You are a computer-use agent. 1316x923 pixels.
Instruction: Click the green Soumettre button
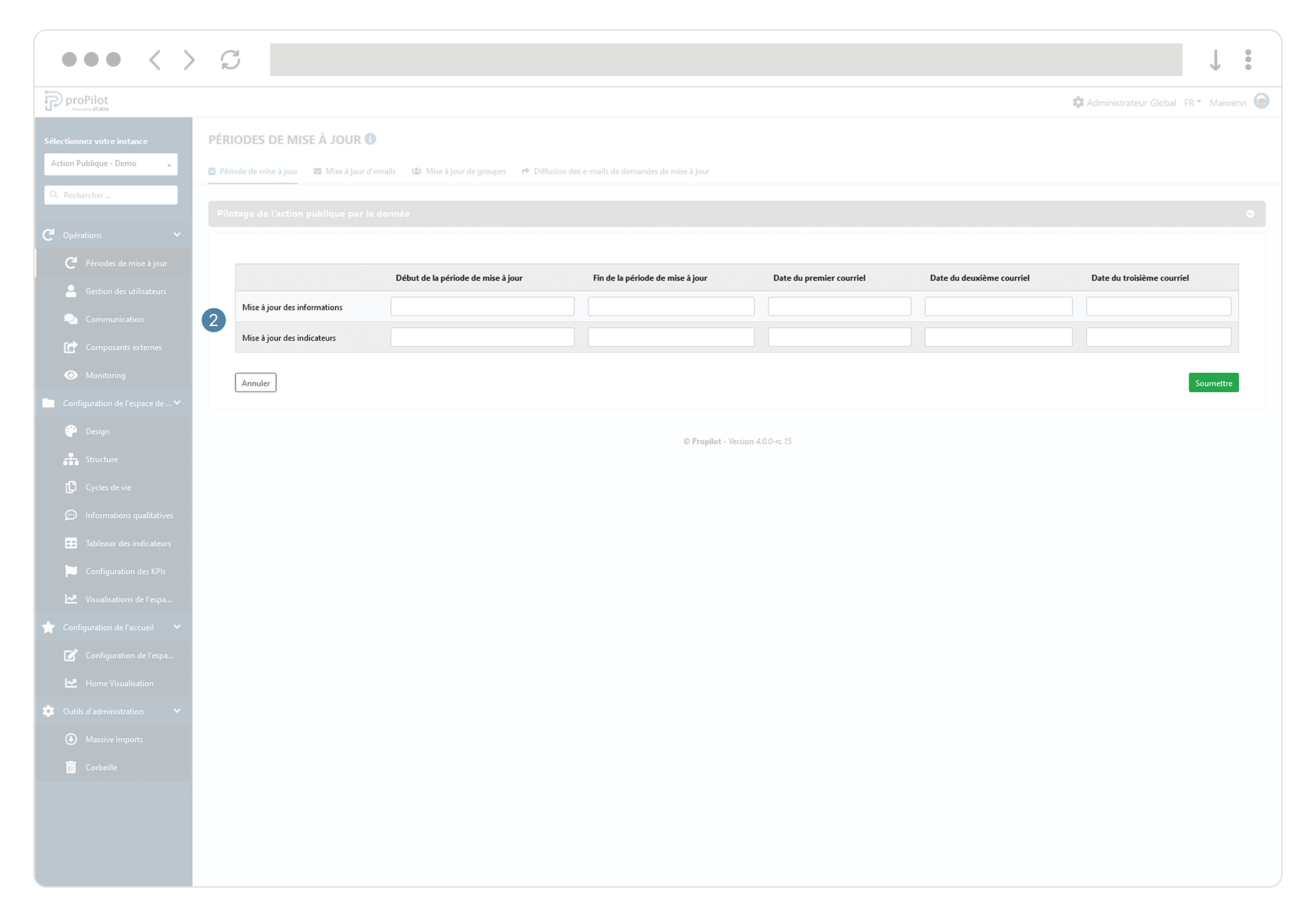(1213, 383)
